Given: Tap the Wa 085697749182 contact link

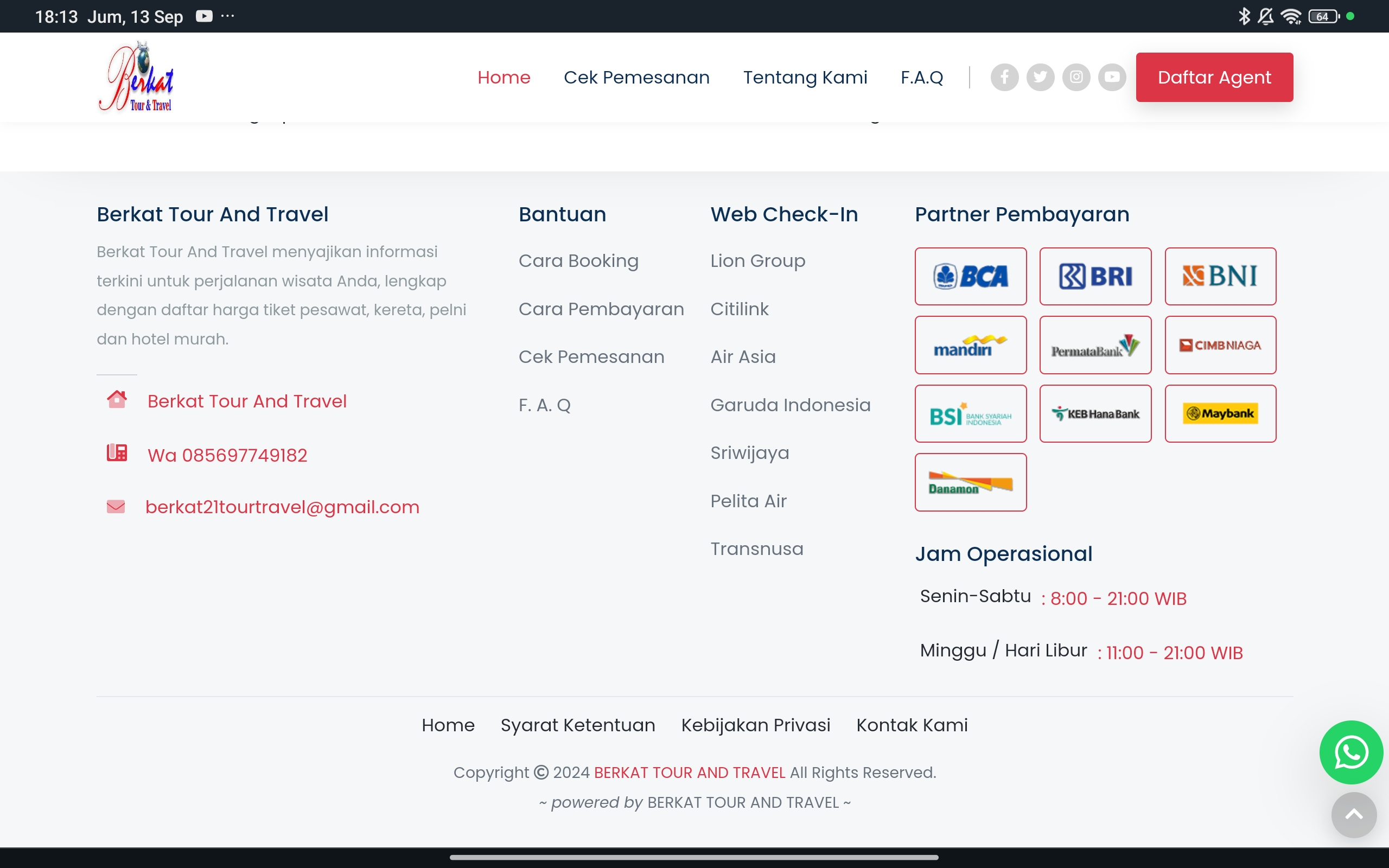Looking at the screenshot, I should [227, 455].
